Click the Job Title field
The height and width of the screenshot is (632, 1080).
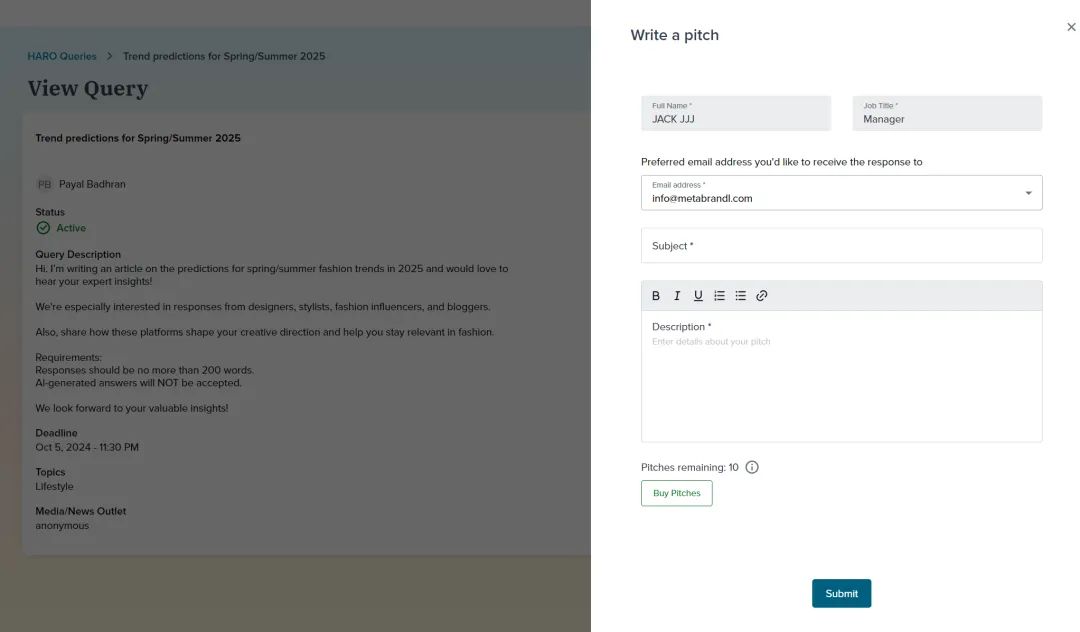[947, 114]
